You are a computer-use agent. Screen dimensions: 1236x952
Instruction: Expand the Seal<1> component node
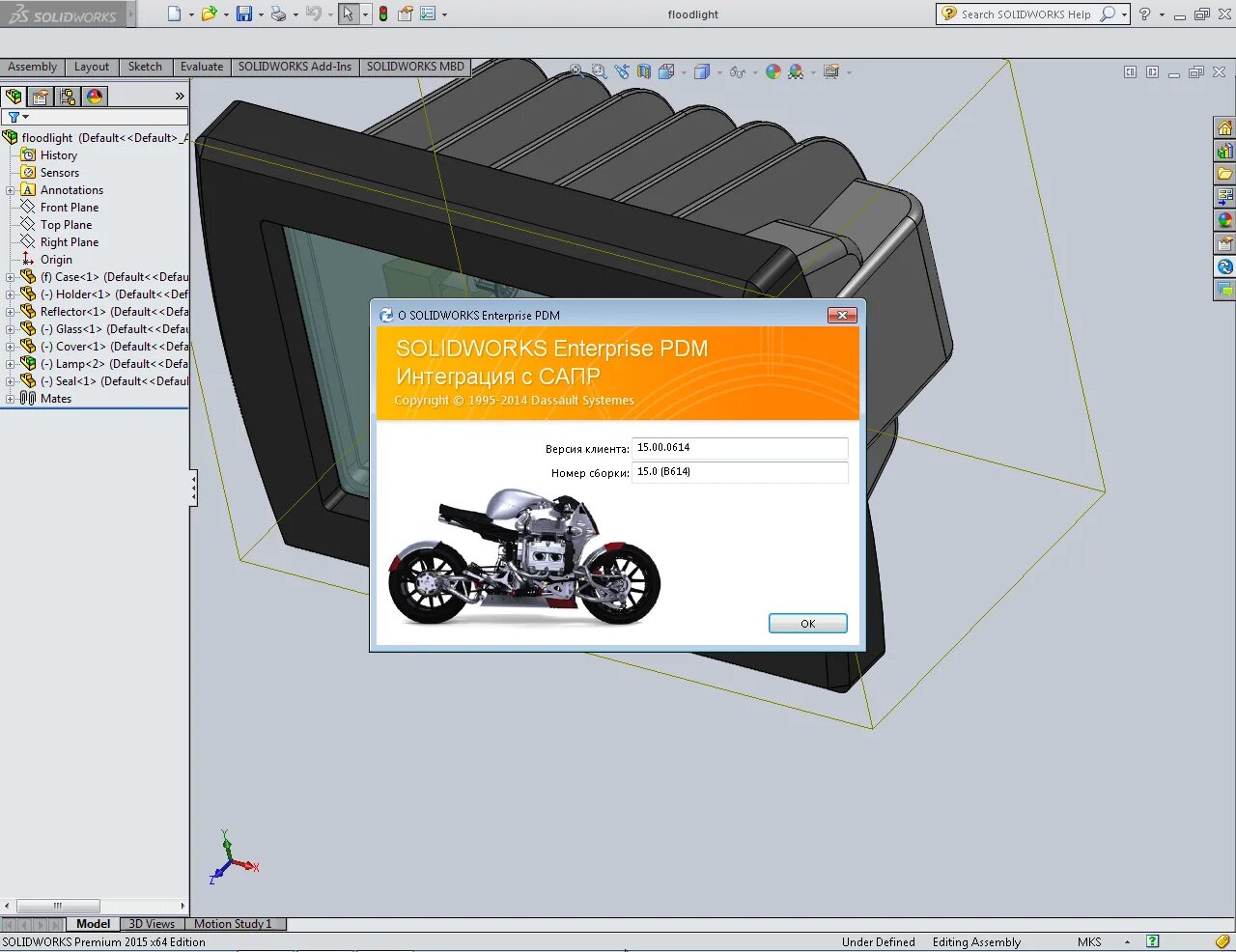[11, 381]
